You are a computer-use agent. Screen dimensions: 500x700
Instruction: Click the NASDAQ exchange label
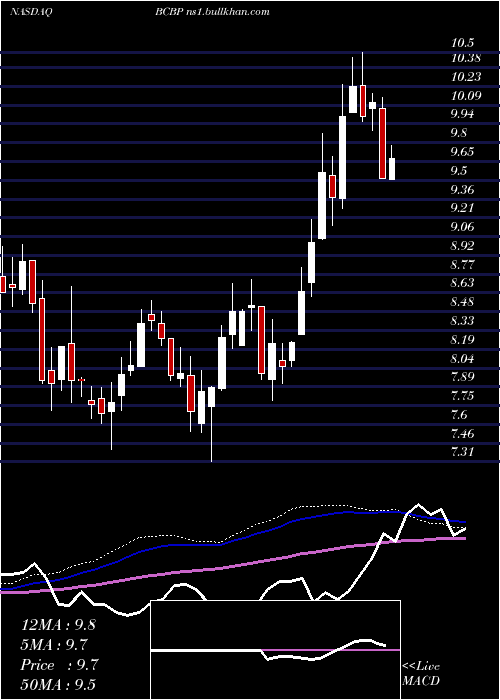pyautogui.click(x=31, y=12)
